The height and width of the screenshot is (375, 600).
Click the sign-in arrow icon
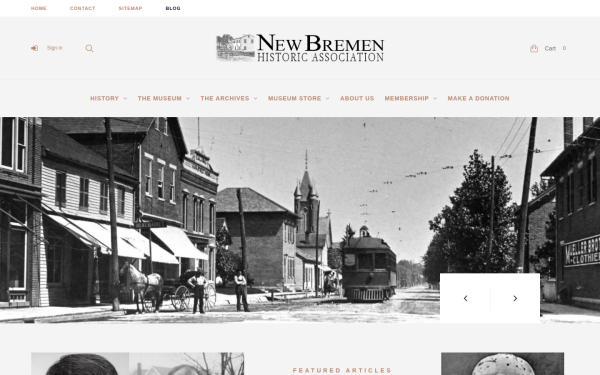click(x=34, y=48)
